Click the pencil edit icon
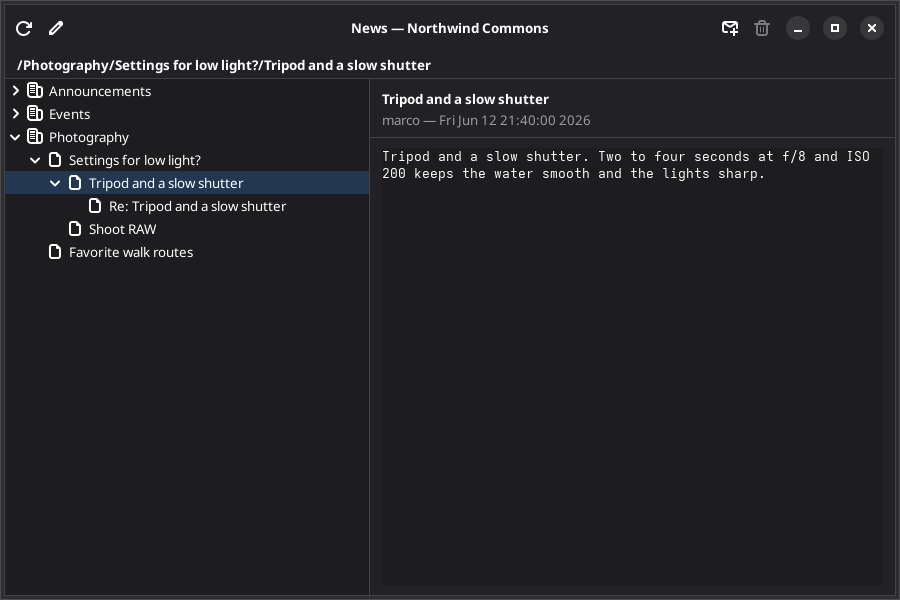900x600 pixels. (56, 28)
